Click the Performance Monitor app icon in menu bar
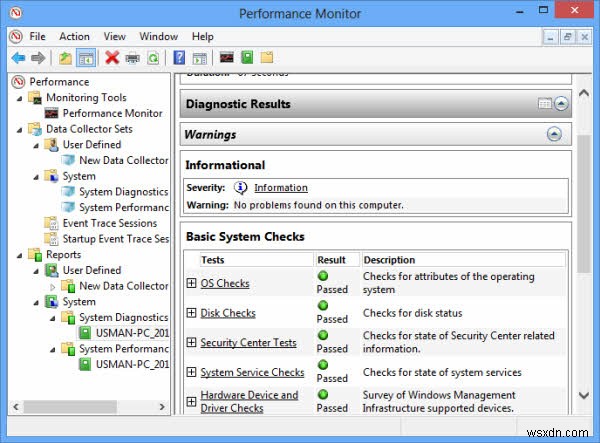Viewport: 600px width, 443px height. click(16, 36)
